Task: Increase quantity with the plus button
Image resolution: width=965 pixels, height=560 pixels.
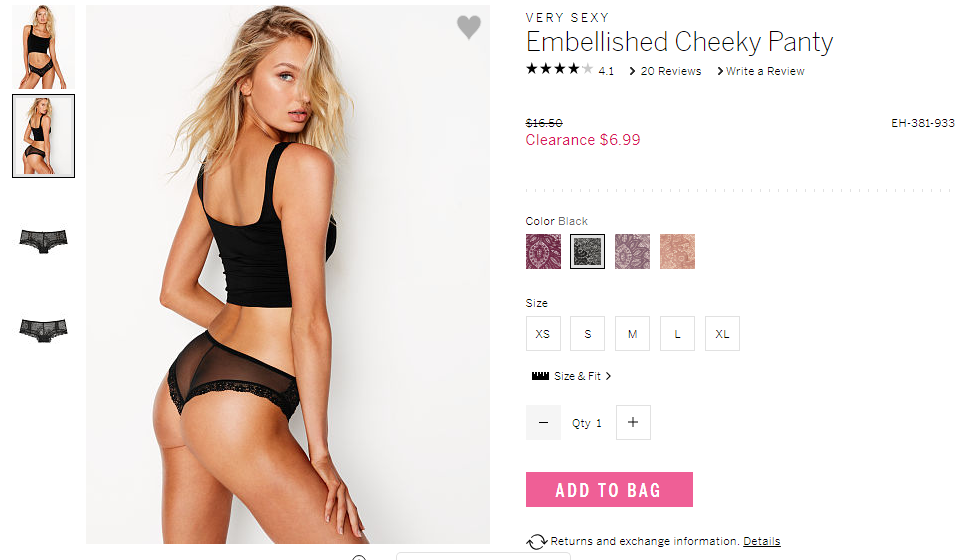Action: (633, 422)
